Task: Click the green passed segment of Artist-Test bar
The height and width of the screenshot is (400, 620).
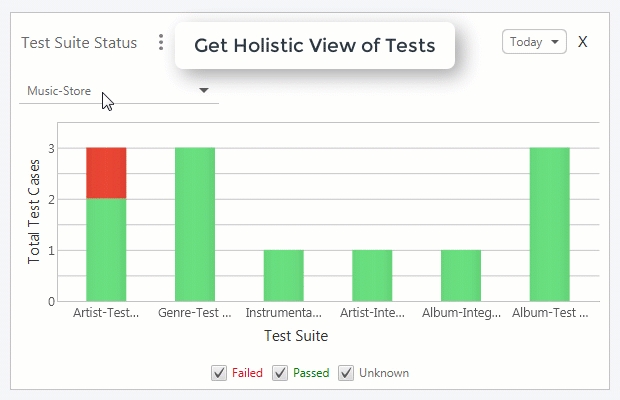Action: (106, 249)
